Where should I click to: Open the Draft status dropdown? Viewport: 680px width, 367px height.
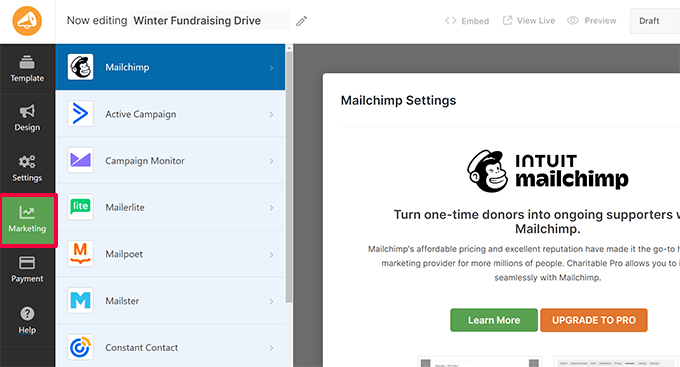[x=654, y=21]
